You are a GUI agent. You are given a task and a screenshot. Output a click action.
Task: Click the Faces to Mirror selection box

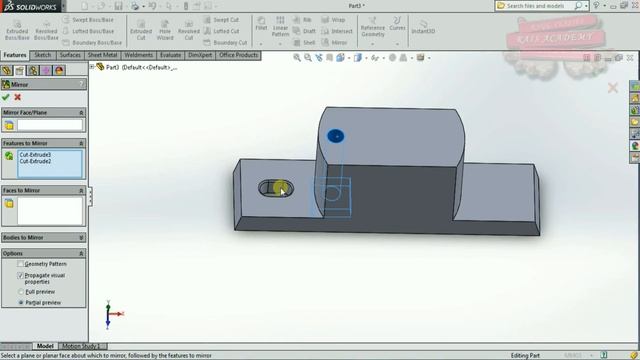click(x=50, y=211)
